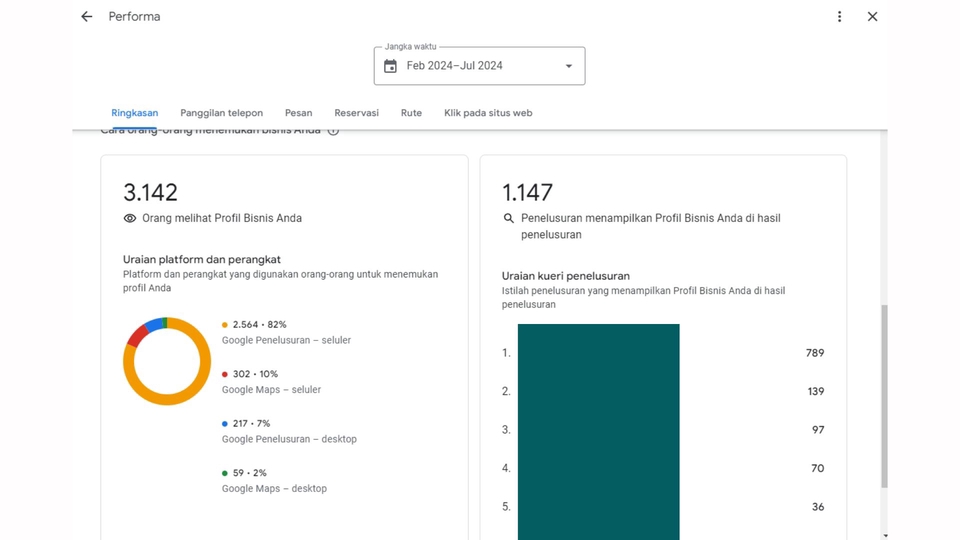The image size is (960, 540).
Task: Select the Google Penelusuran – desktop label
Action: (289, 439)
